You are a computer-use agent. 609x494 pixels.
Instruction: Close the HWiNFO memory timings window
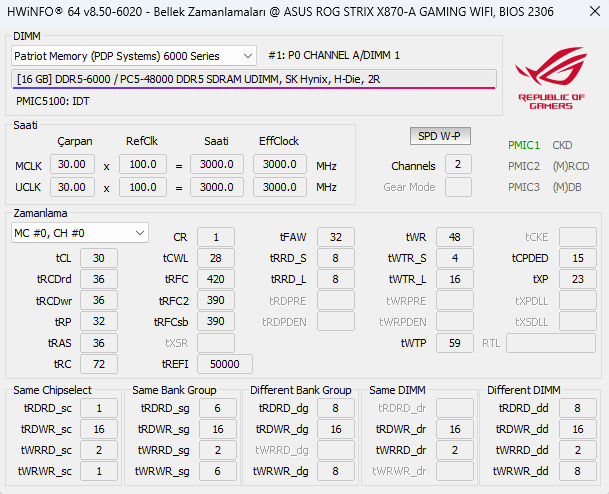point(595,11)
